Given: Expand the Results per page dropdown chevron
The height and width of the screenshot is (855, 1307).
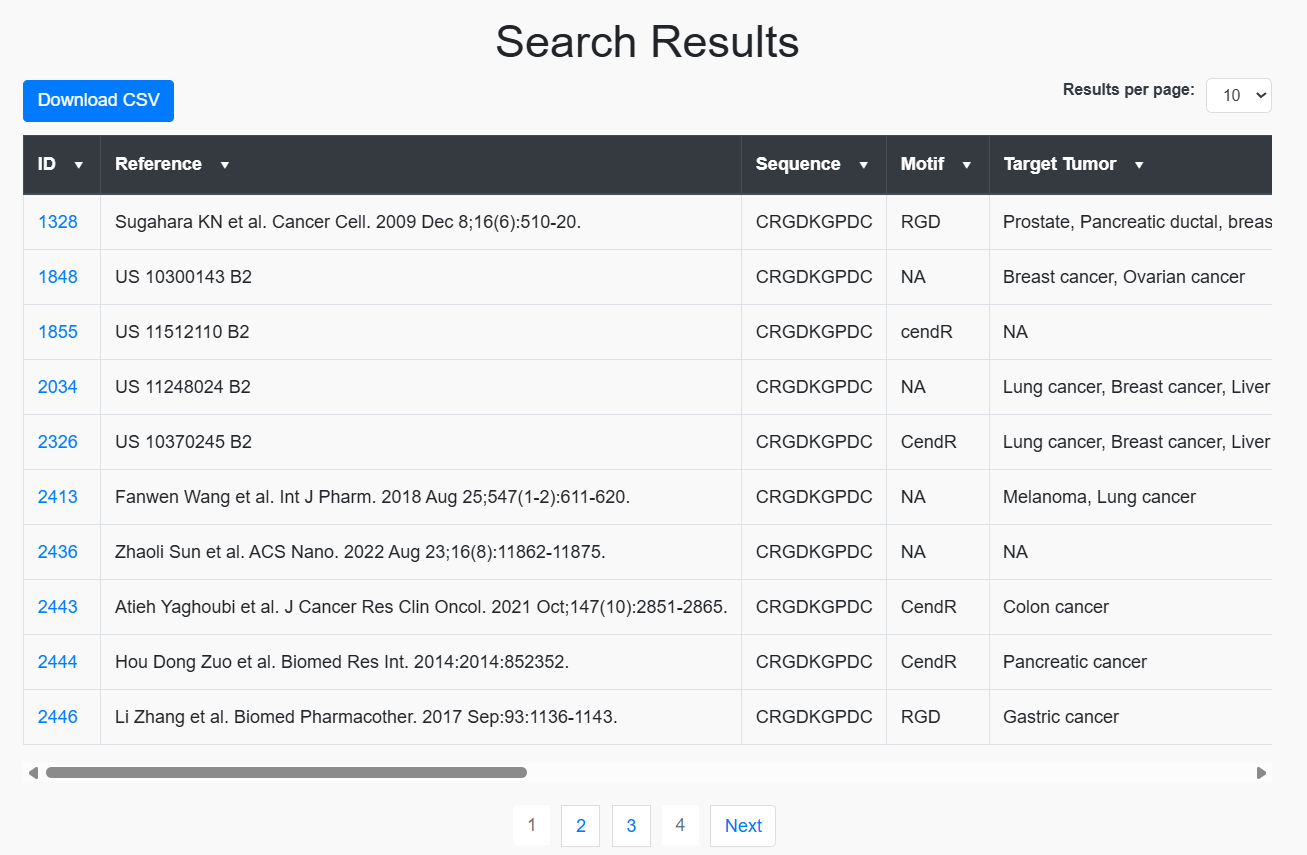Looking at the screenshot, I should pyautogui.click(x=1259, y=95).
